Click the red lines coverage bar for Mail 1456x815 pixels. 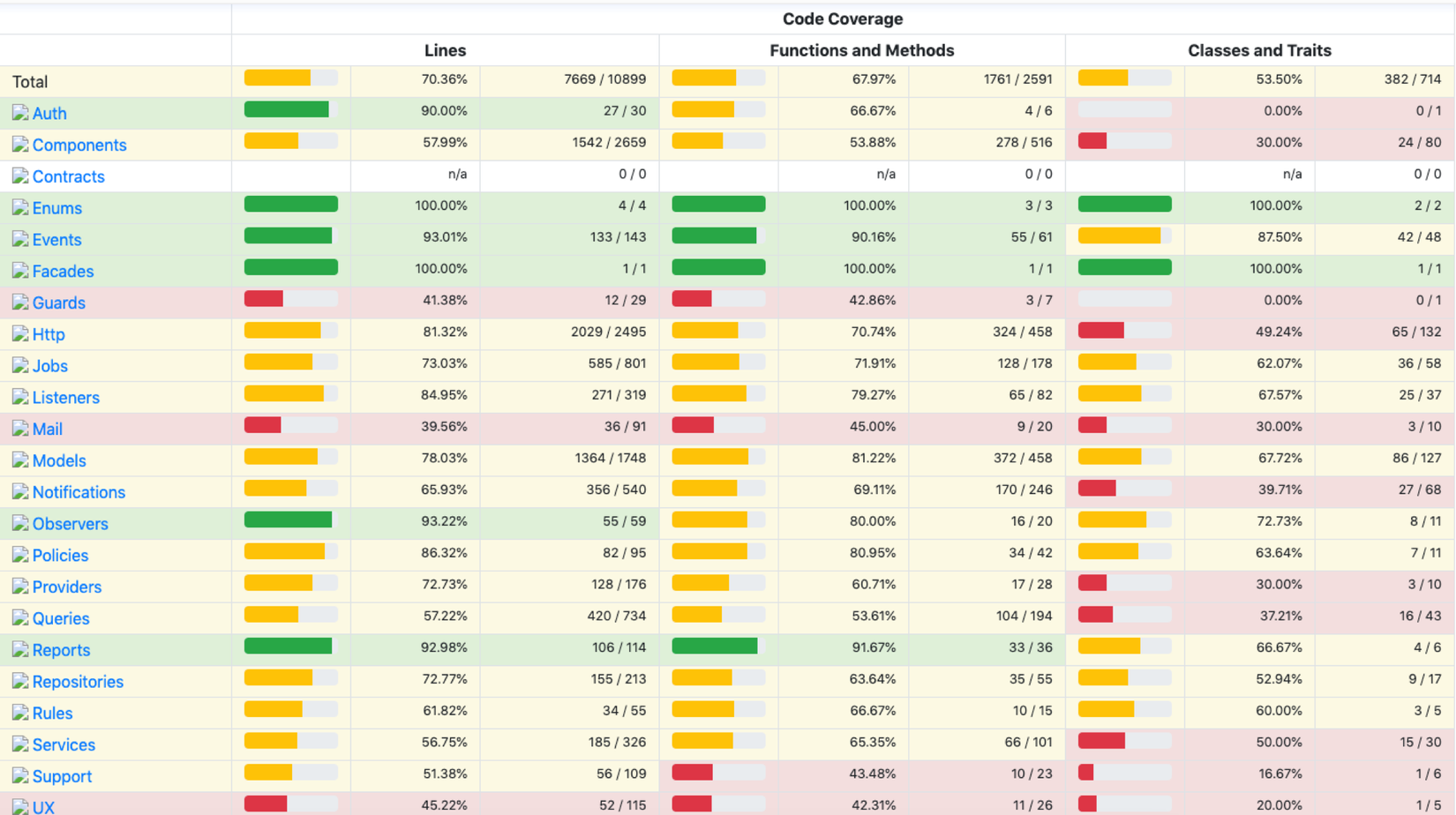(x=290, y=426)
